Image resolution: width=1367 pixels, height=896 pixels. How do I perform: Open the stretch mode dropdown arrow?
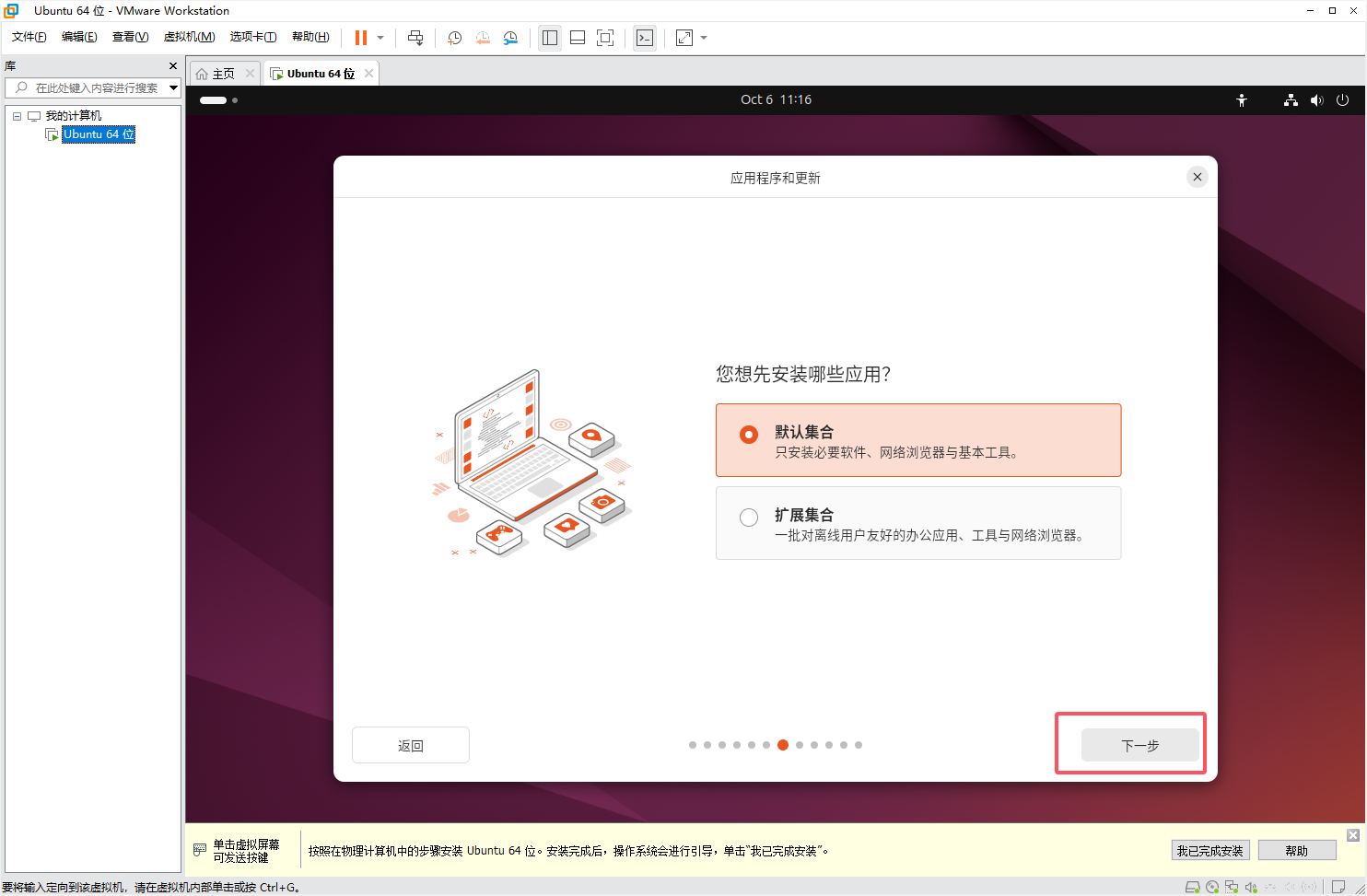point(704,38)
